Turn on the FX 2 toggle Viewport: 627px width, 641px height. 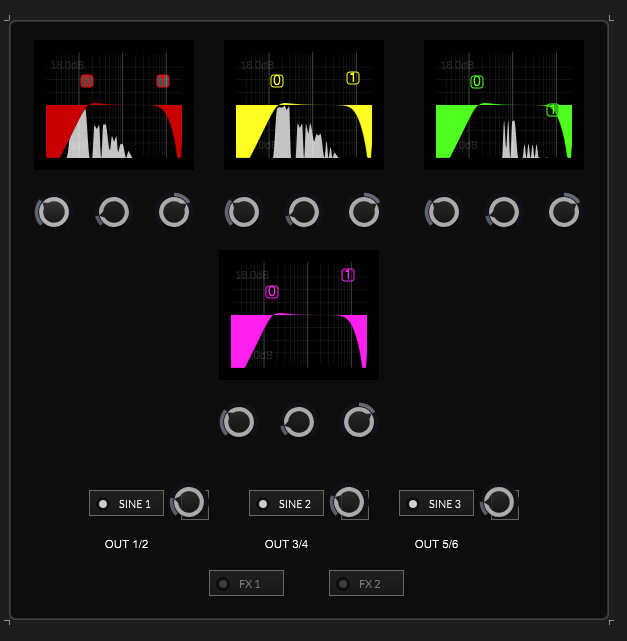[366, 583]
